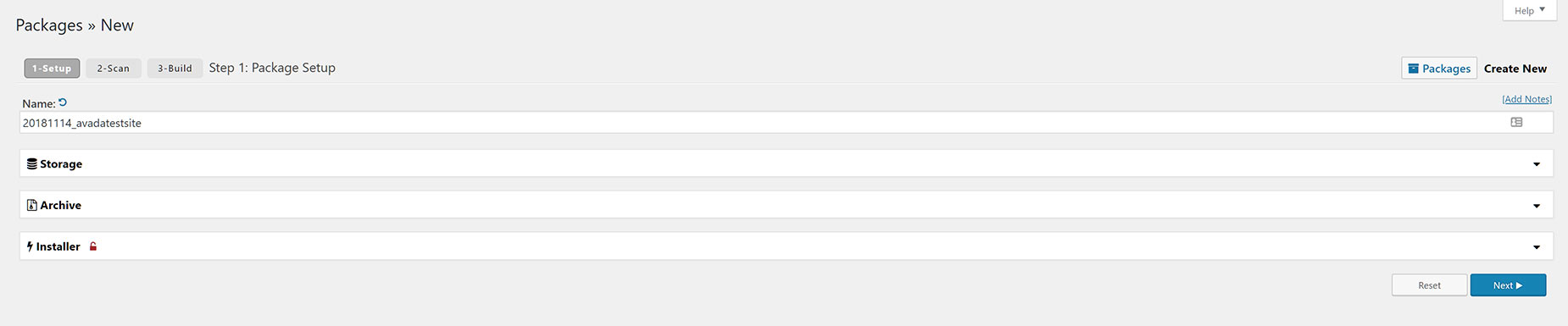Select the 2-Scan step tab
The width and height of the screenshot is (1568, 326).
tap(114, 68)
